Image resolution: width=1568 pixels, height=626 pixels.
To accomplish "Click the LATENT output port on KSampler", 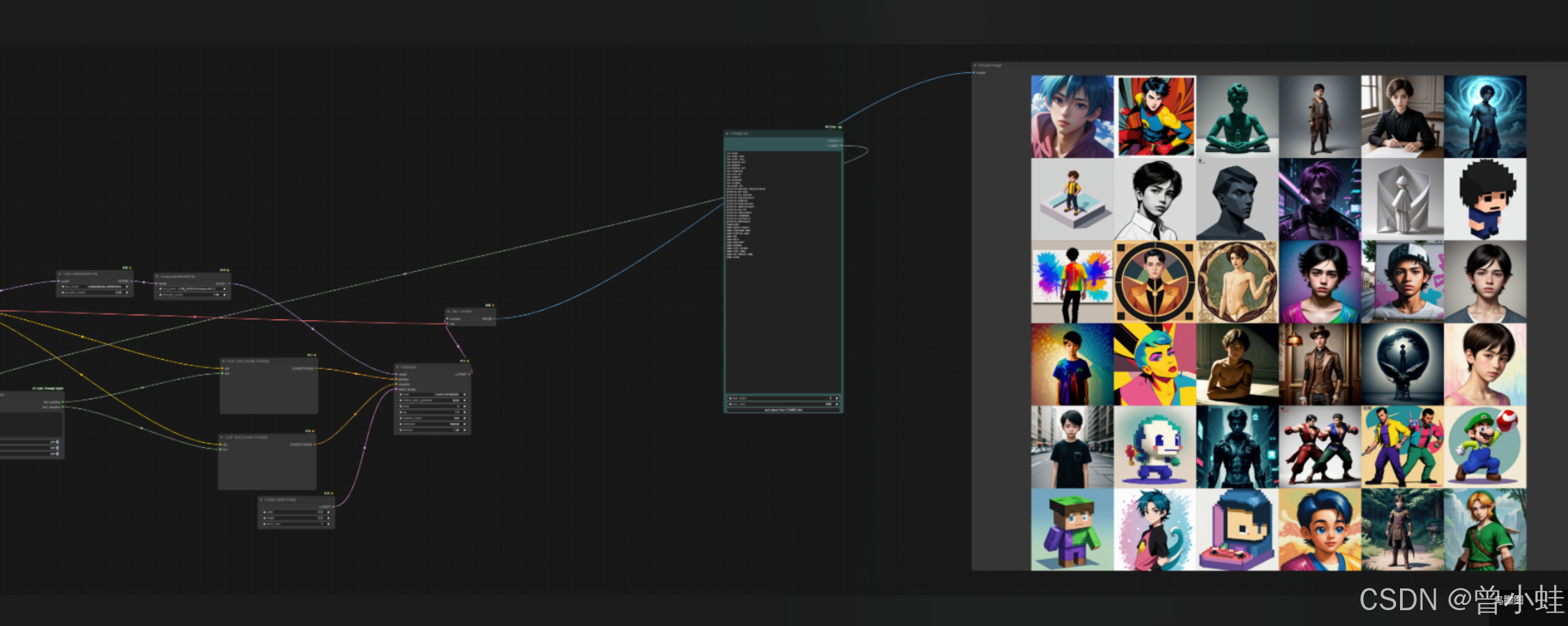I will [470, 374].
